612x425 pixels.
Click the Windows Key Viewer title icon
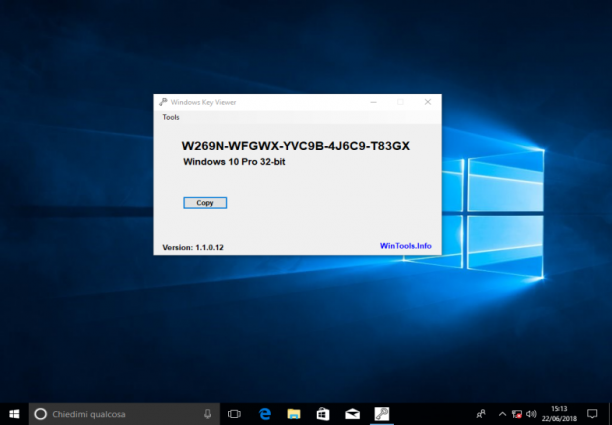point(163,102)
